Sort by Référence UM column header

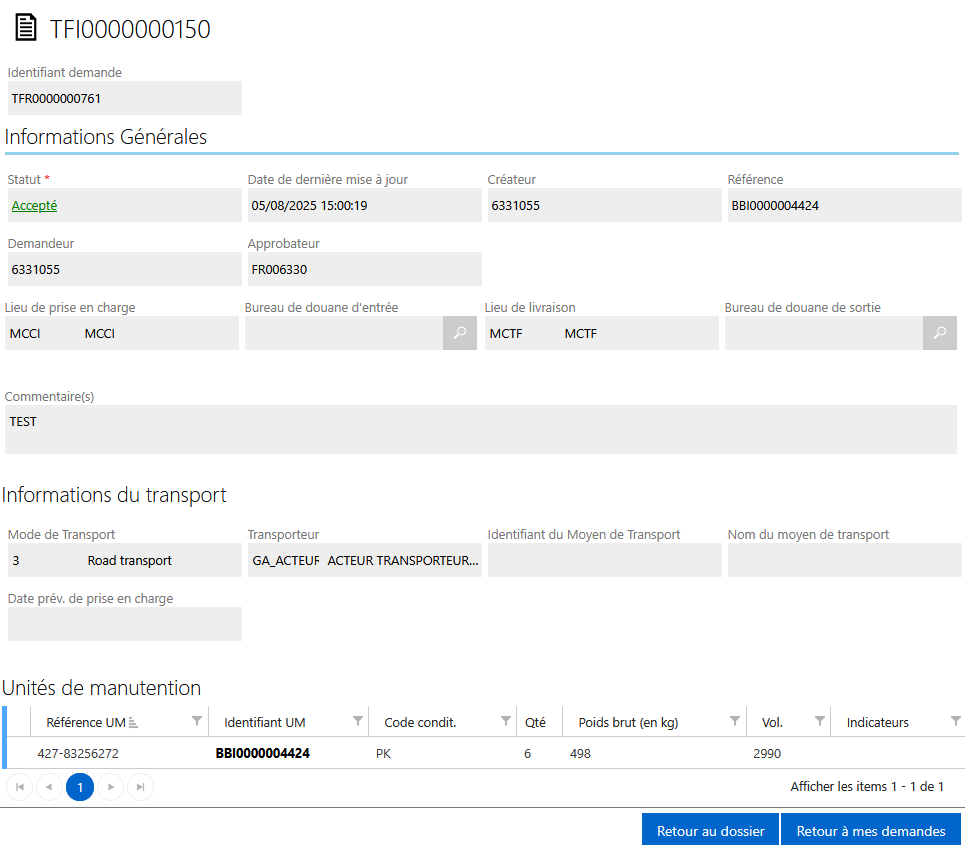[86, 722]
